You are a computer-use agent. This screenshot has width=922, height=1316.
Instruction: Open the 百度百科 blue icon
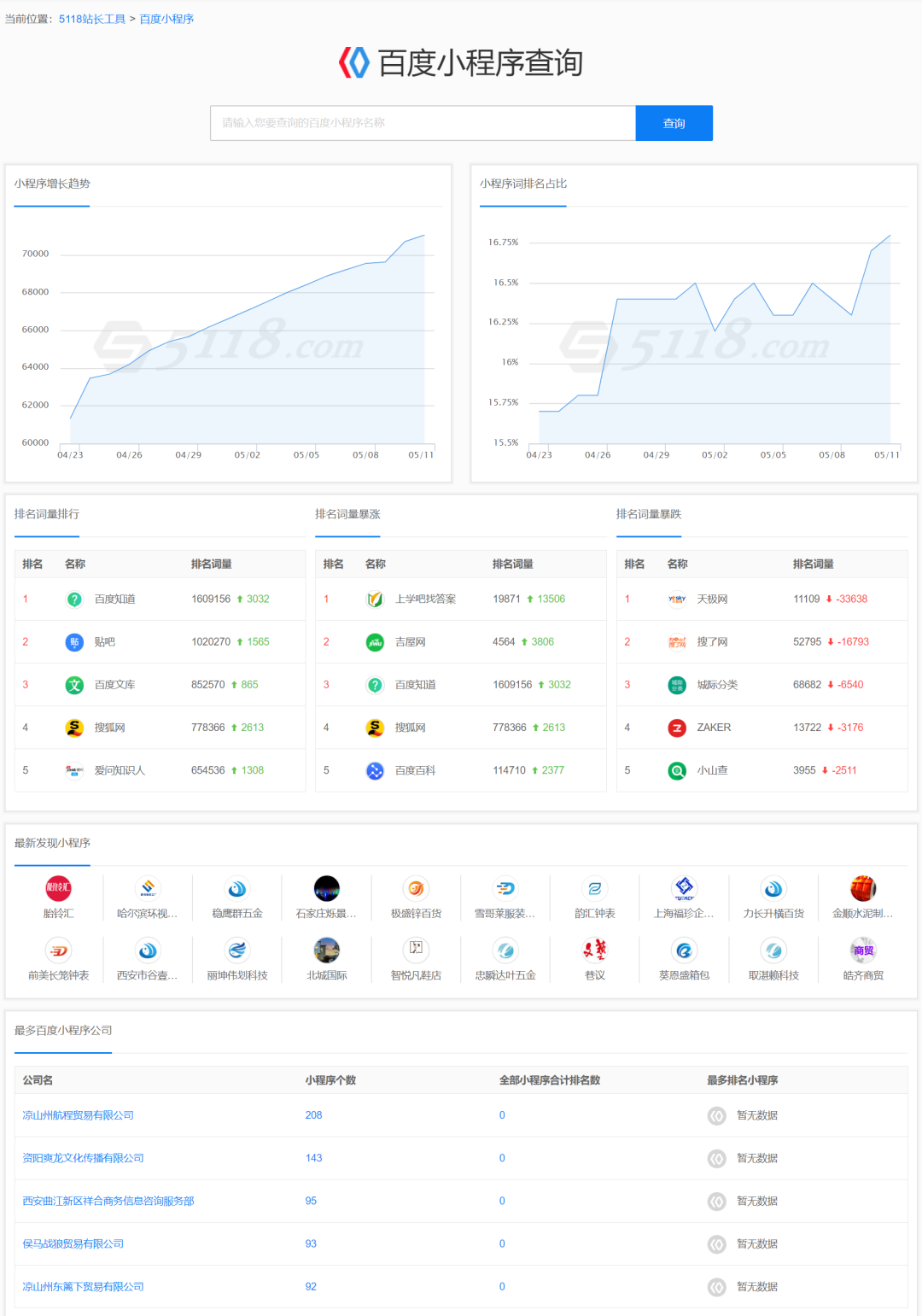pos(375,770)
